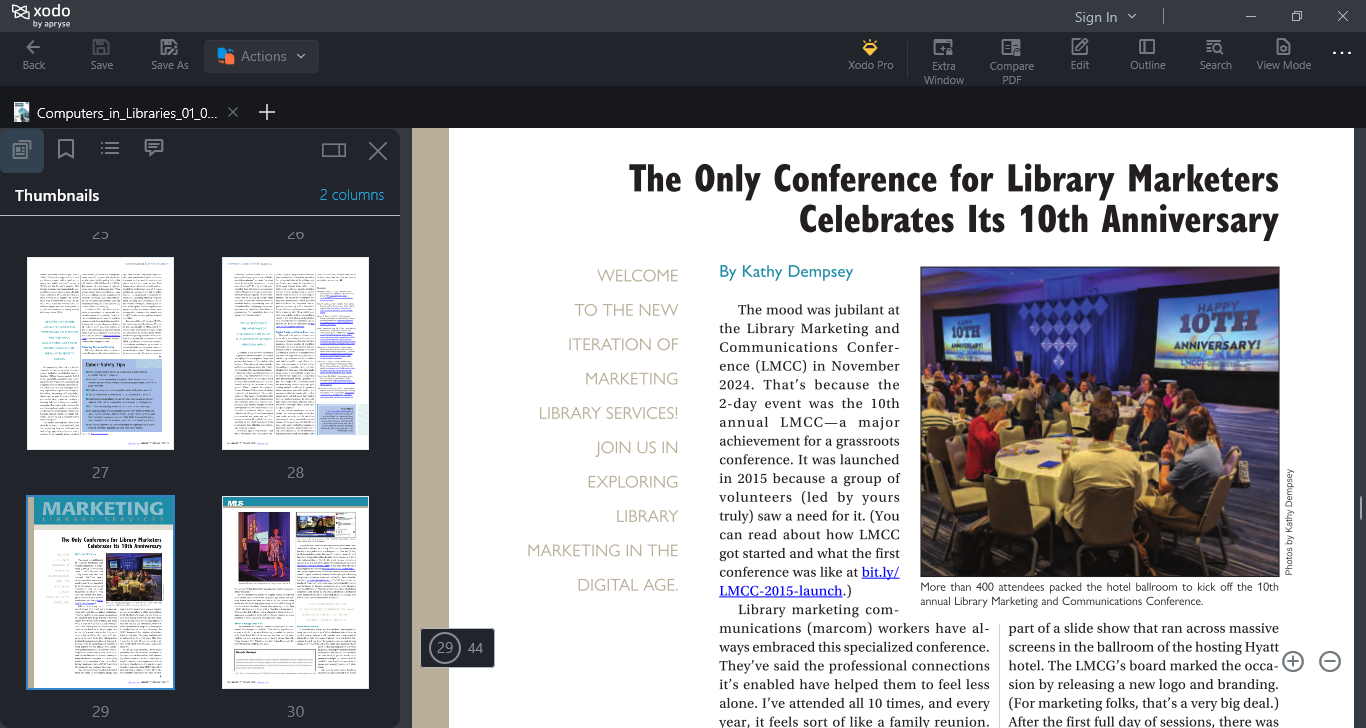The width and height of the screenshot is (1366, 728).
Task: Click the page label 29 under thumbnail
Action: coord(100,712)
